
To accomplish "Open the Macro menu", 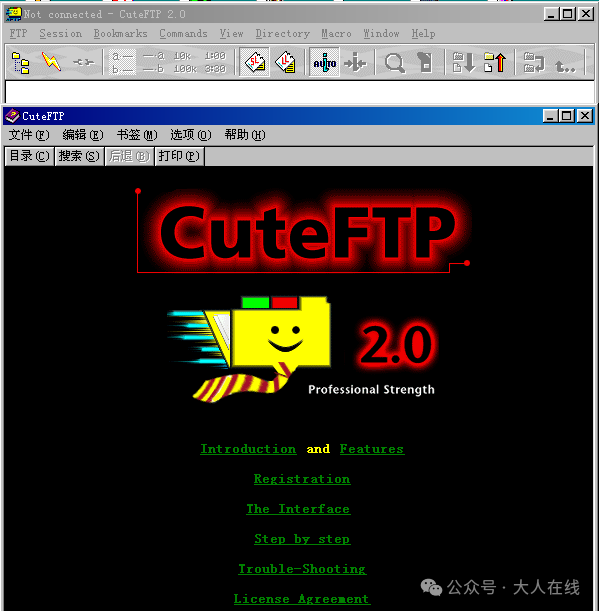I will (336, 34).
